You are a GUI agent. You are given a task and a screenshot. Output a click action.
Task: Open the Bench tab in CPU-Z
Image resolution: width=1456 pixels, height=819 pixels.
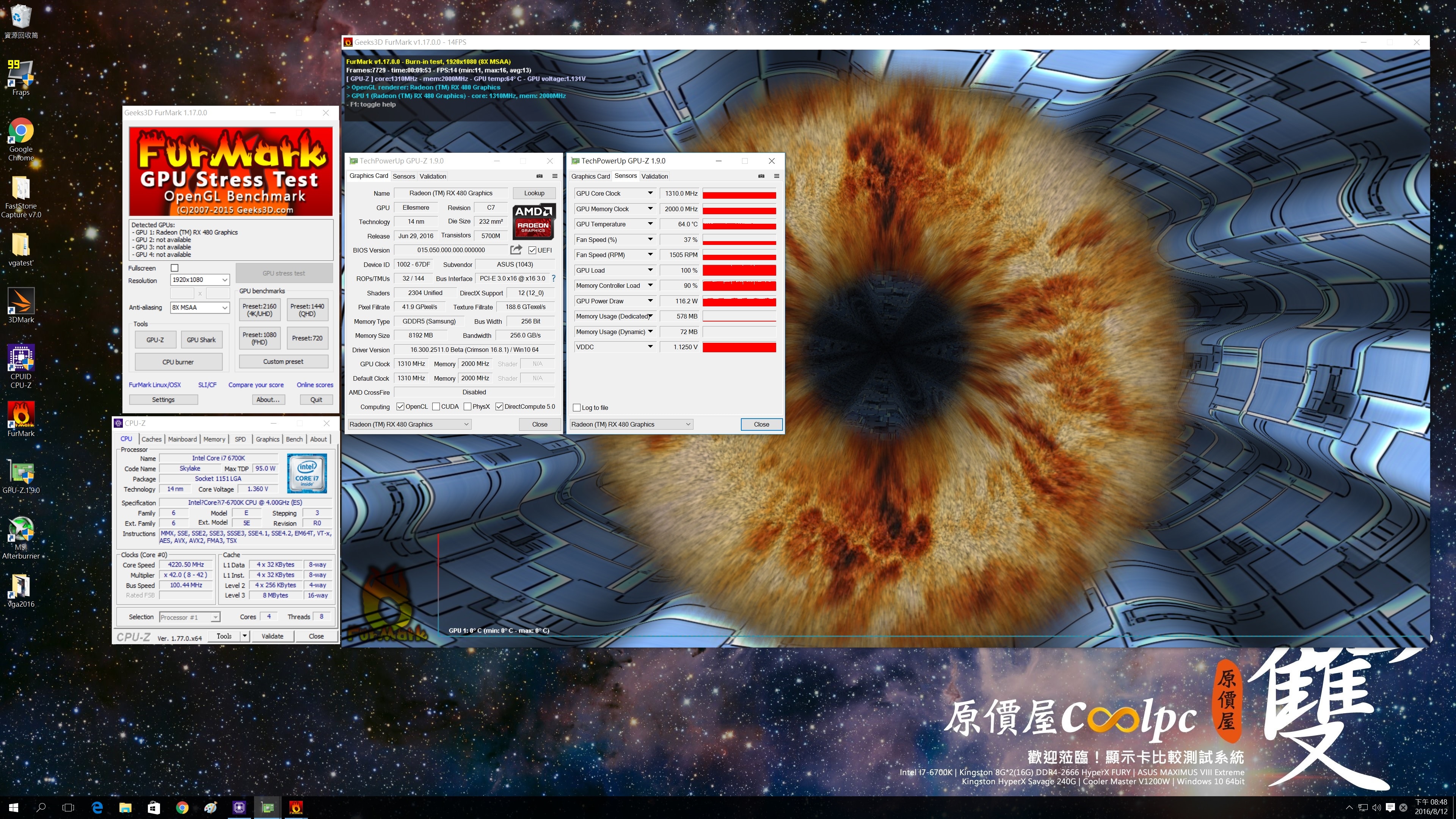point(294,439)
